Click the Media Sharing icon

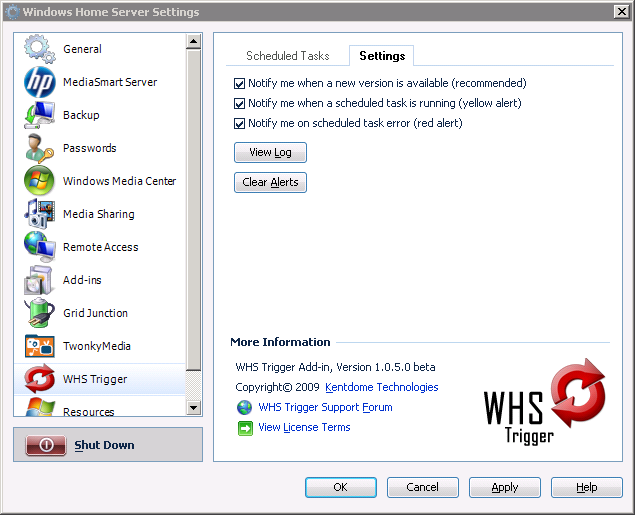(x=39, y=214)
